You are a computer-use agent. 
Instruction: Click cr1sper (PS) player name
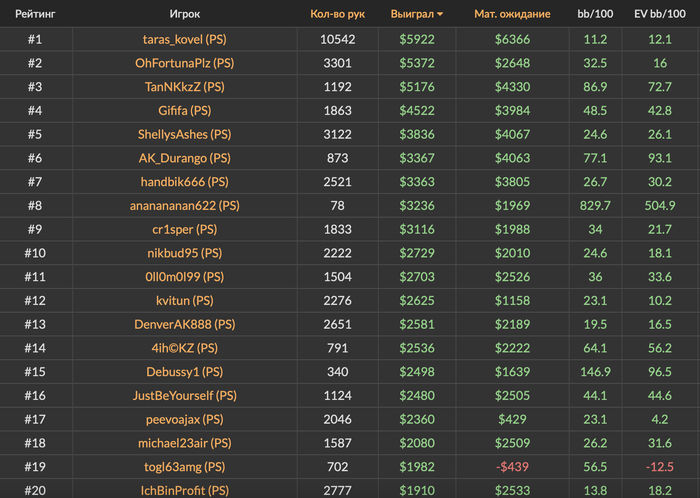185,229
